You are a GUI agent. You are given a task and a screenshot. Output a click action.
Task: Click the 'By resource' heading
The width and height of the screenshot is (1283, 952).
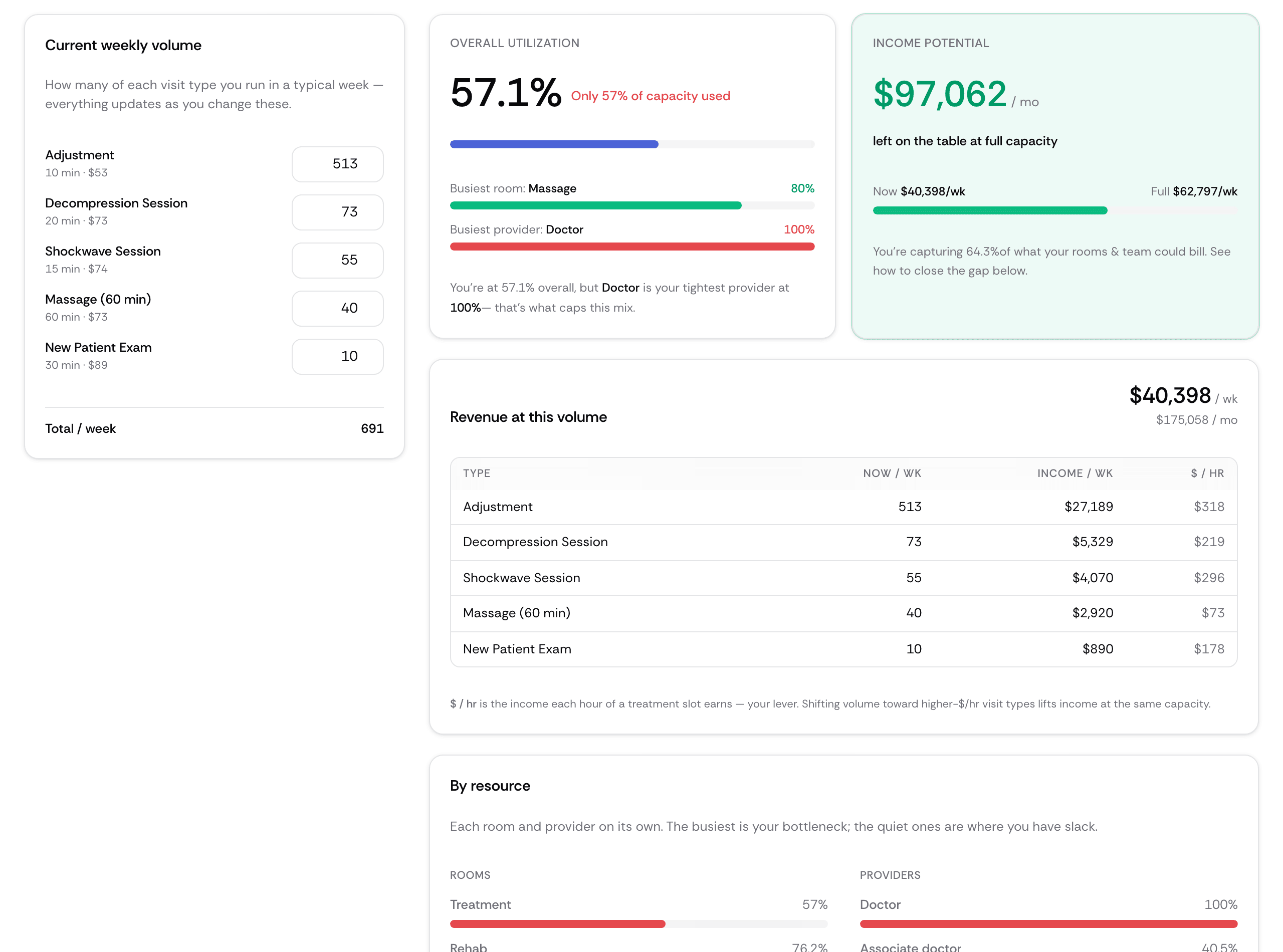490,786
